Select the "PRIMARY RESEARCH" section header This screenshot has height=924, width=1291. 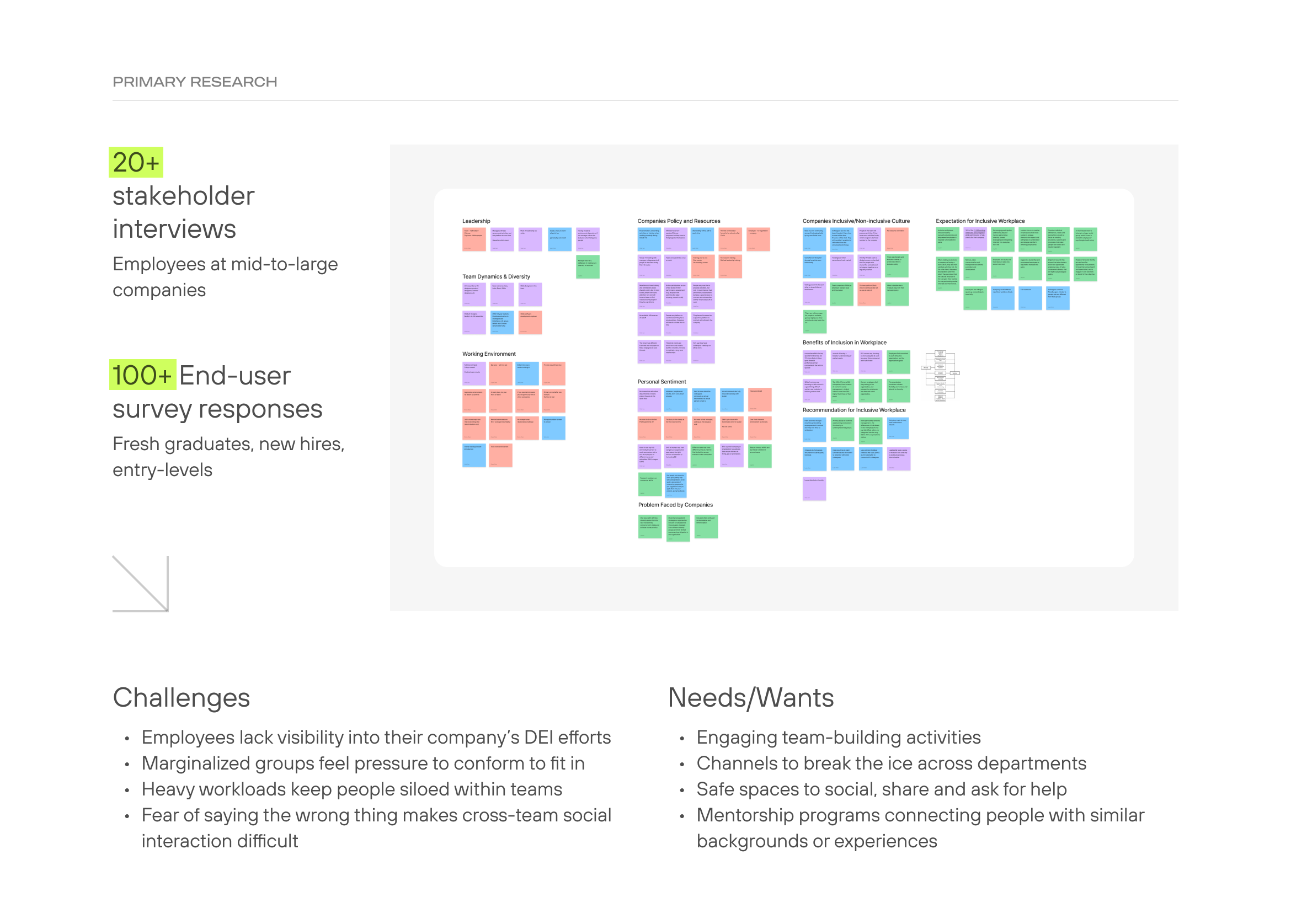coord(195,82)
